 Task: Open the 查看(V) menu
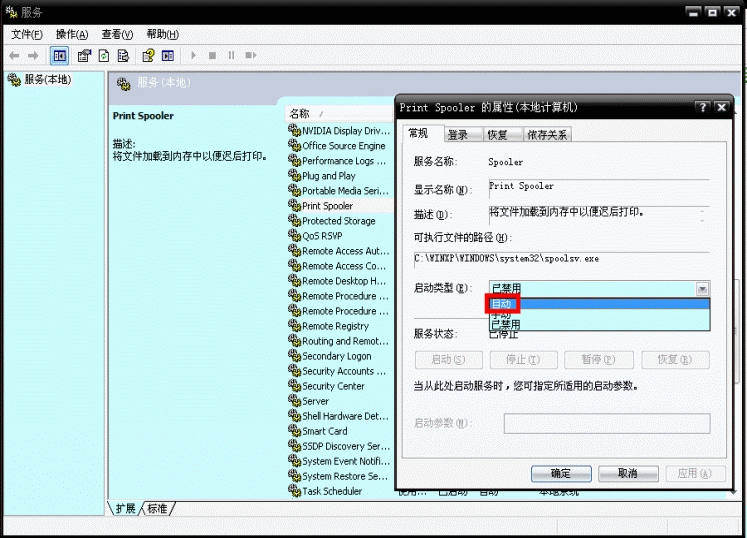(117, 34)
